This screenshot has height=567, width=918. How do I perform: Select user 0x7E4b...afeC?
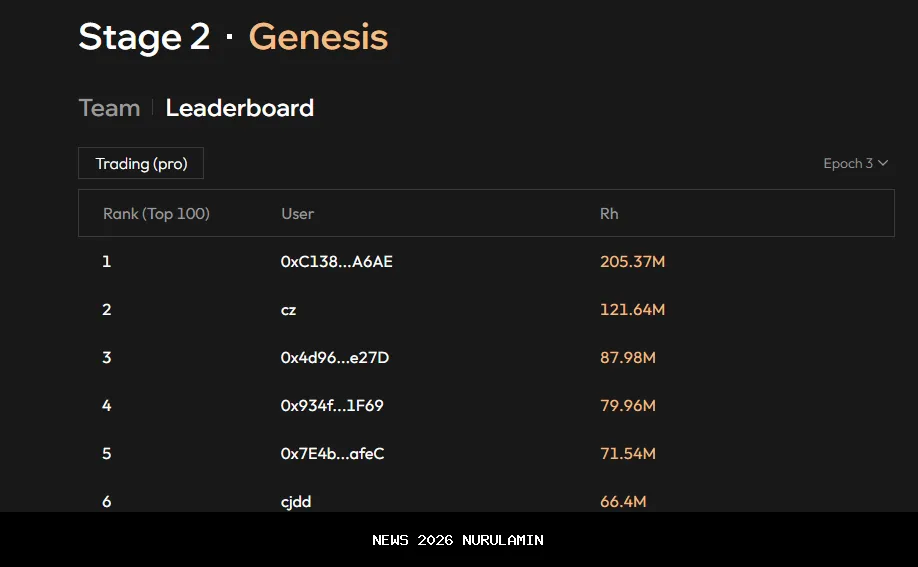[332, 454]
